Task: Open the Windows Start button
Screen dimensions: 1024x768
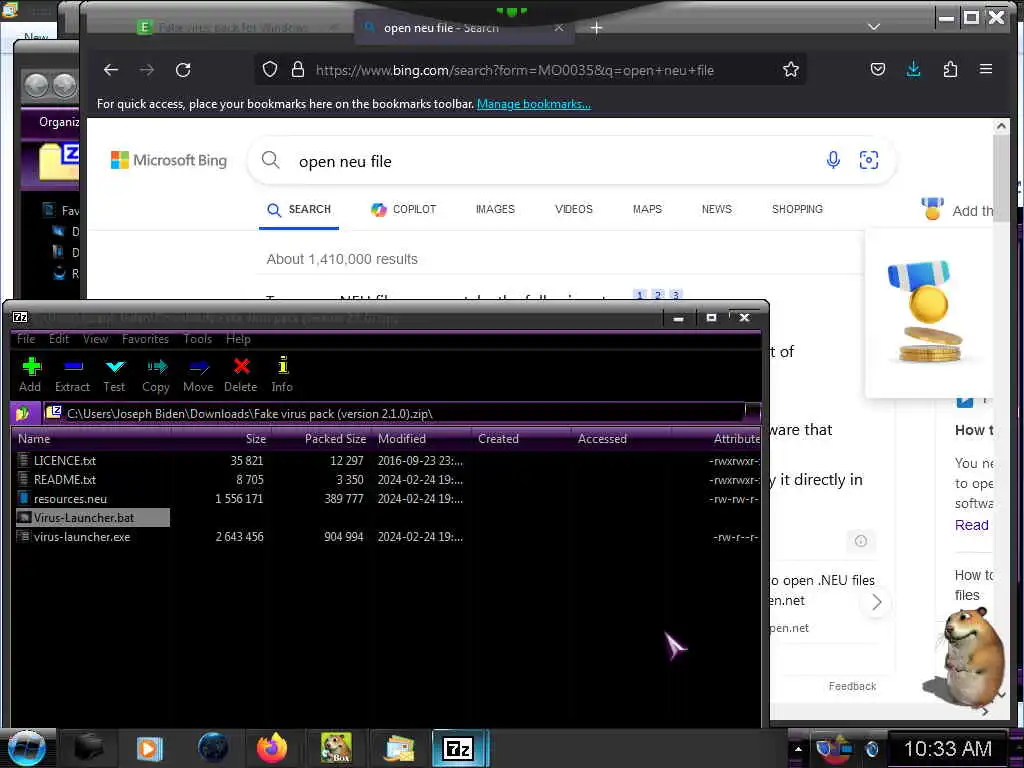Action: (26, 748)
